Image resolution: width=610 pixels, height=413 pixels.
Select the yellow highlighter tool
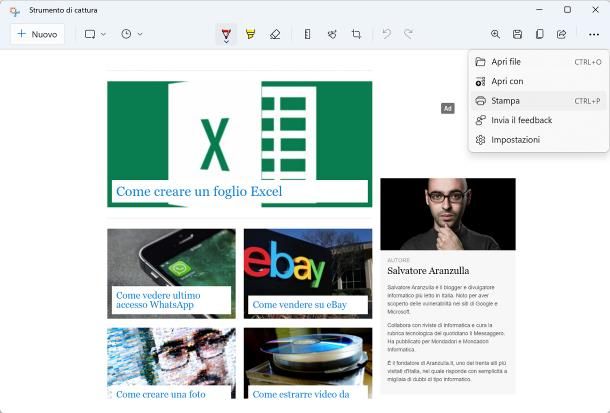point(251,34)
